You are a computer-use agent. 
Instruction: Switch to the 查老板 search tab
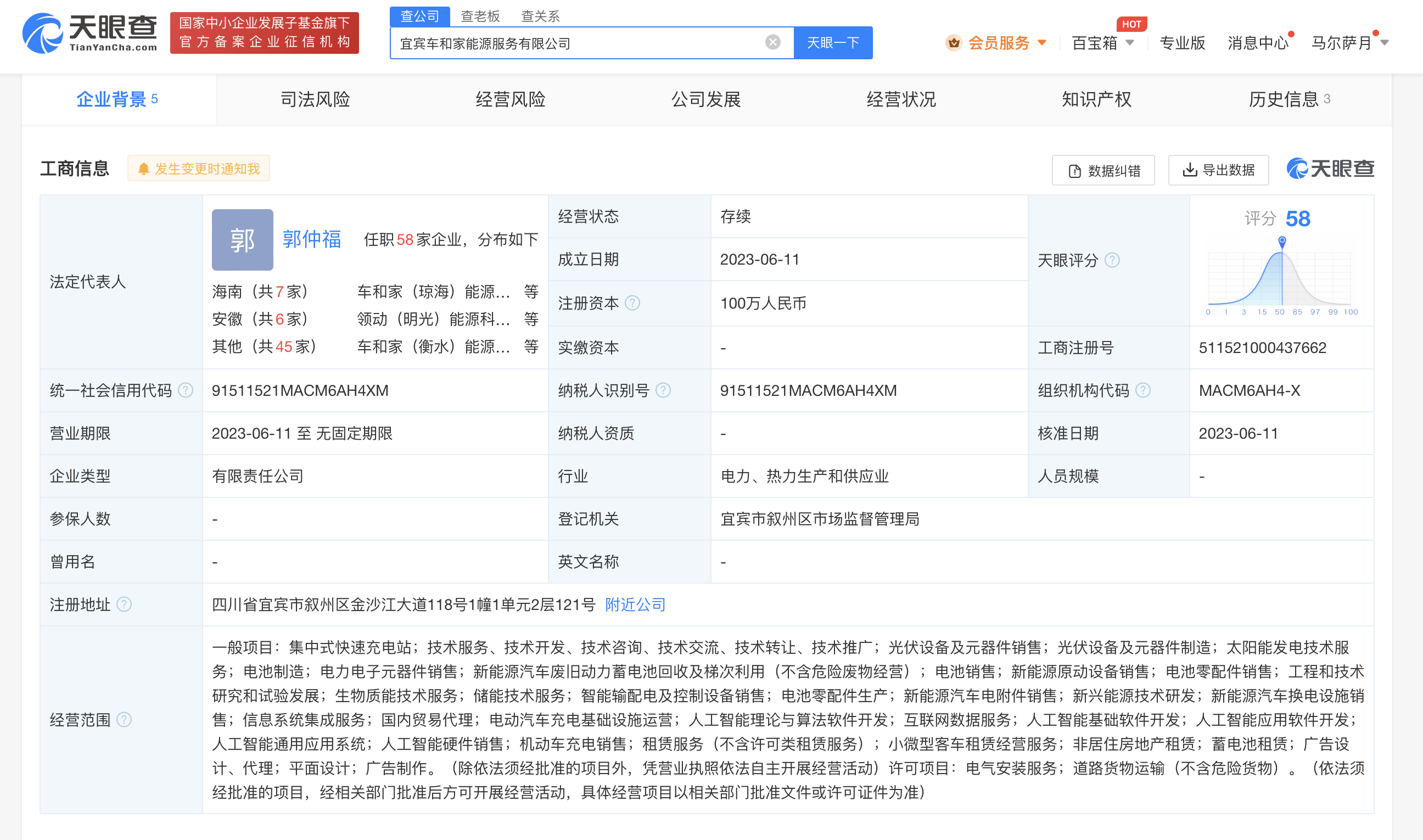(x=480, y=16)
